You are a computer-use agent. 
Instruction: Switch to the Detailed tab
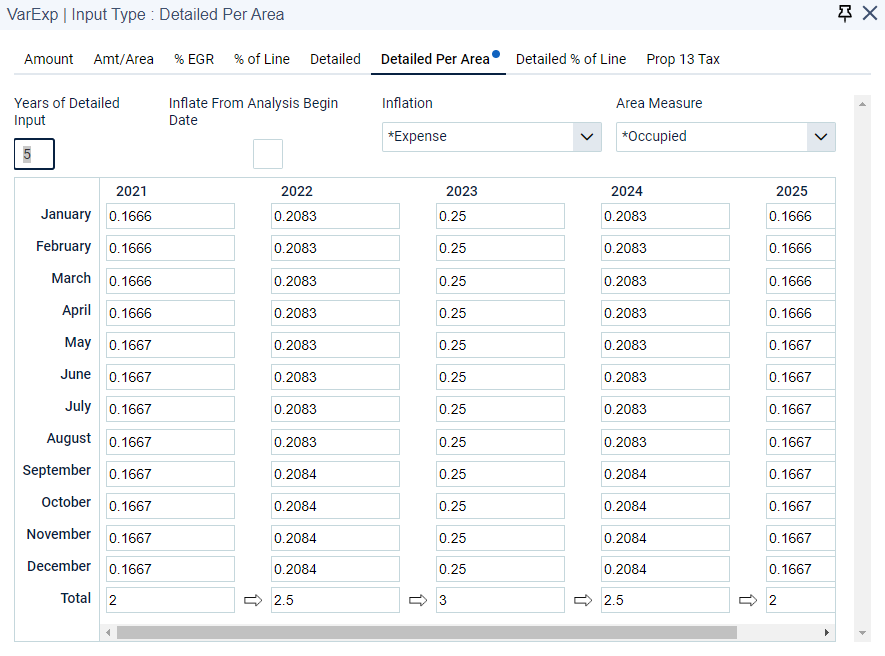pos(335,59)
